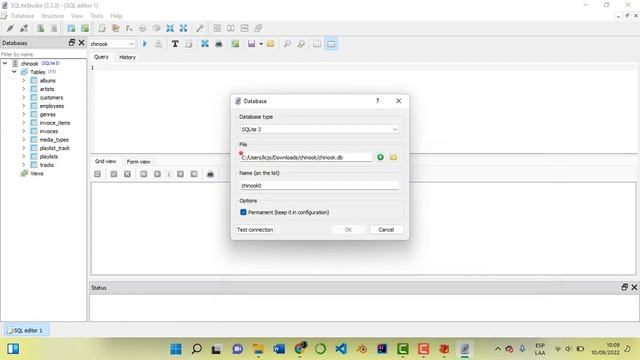The image size is (640, 360).
Task: Click Add a database toolbar icon
Action: coord(40,28)
